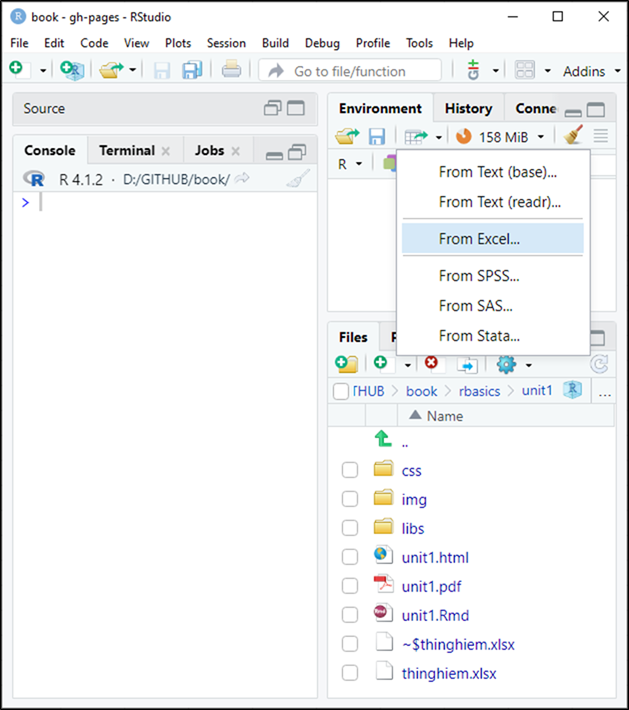
Task: Close the Jobs tab
Action: point(235,151)
